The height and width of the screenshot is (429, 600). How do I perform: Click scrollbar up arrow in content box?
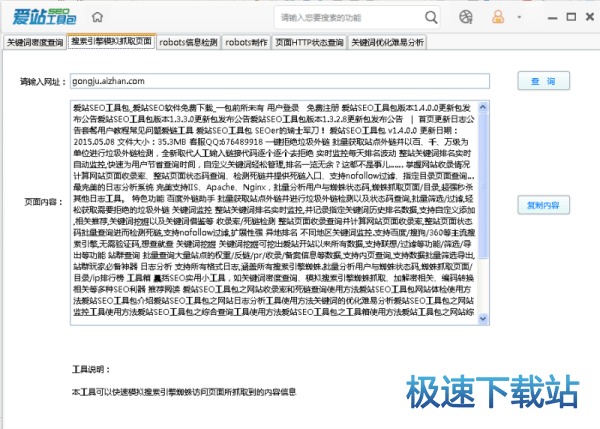pyautogui.click(x=483, y=107)
